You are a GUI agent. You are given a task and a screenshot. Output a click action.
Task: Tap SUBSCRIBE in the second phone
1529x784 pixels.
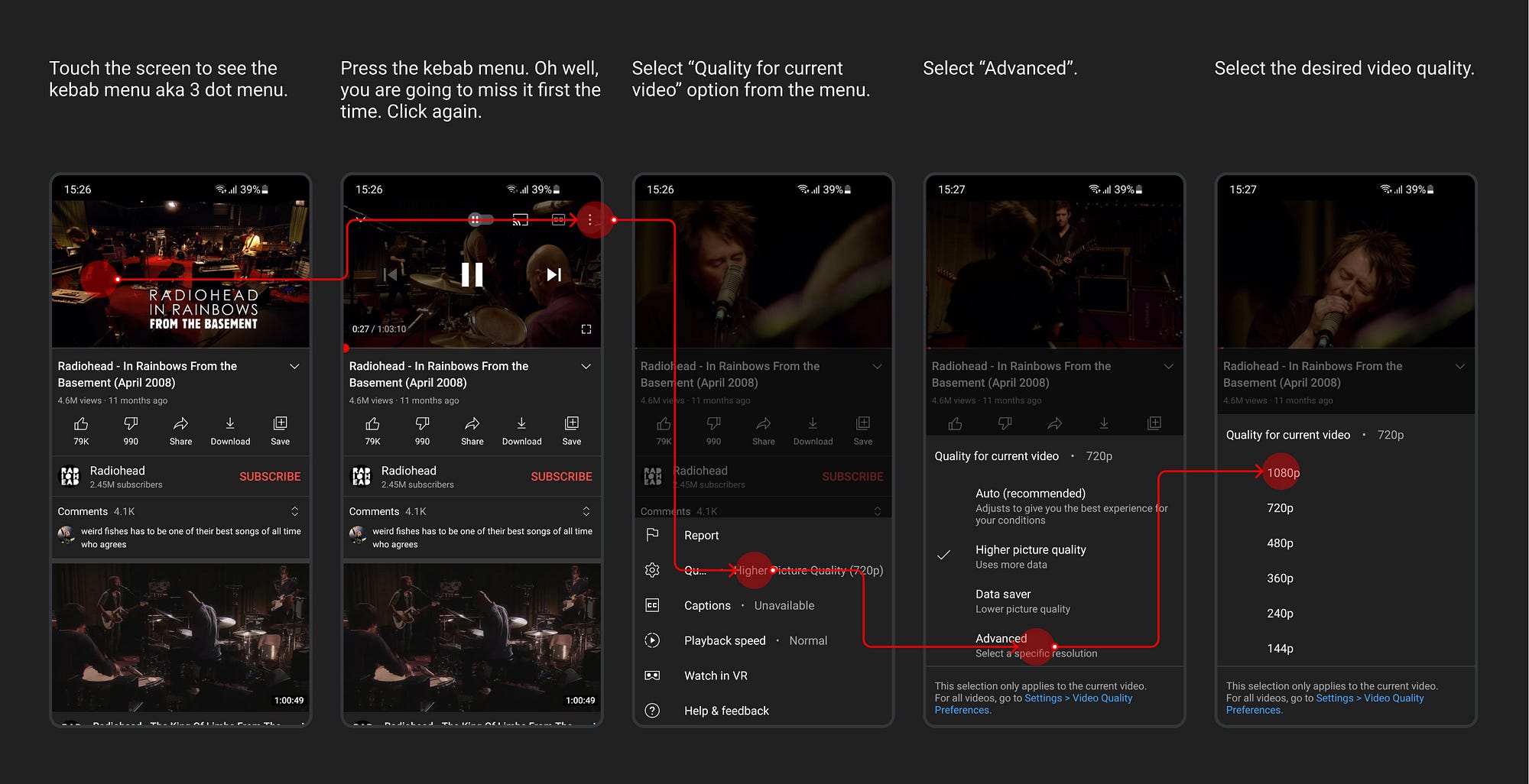(x=561, y=476)
